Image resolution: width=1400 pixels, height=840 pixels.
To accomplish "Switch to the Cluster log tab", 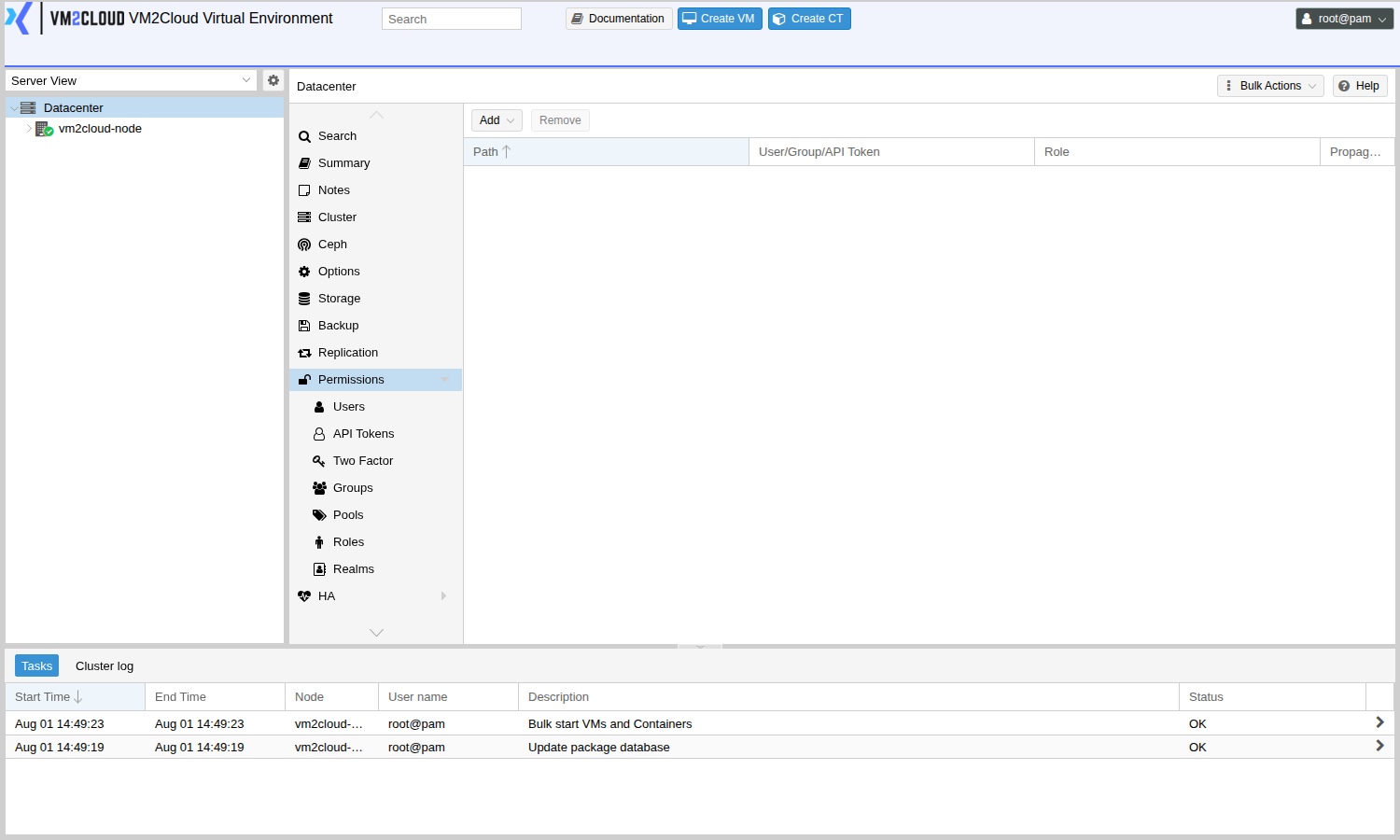I will pos(105,666).
